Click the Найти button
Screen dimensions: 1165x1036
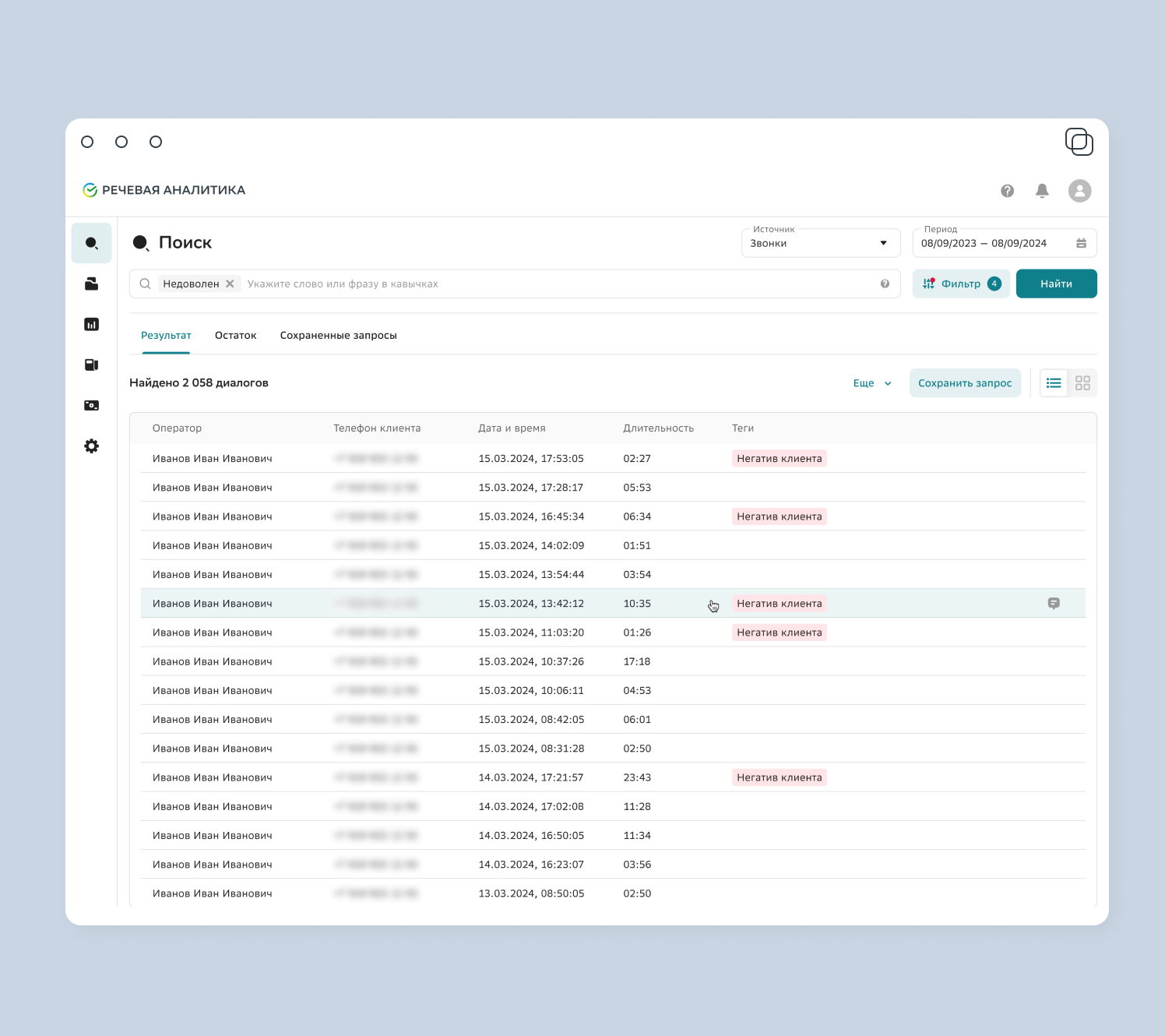tap(1056, 284)
